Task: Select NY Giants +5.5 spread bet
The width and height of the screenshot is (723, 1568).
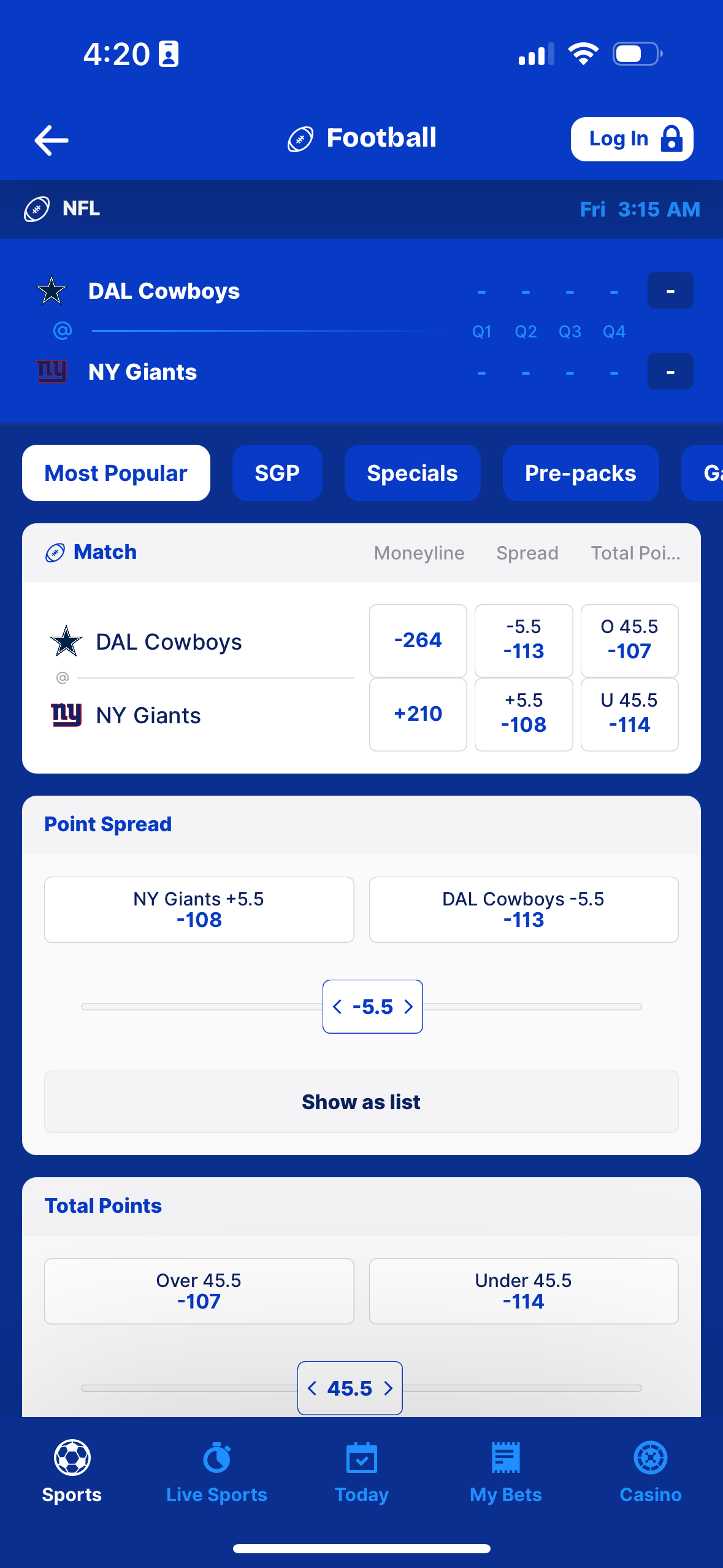Action: (199, 909)
